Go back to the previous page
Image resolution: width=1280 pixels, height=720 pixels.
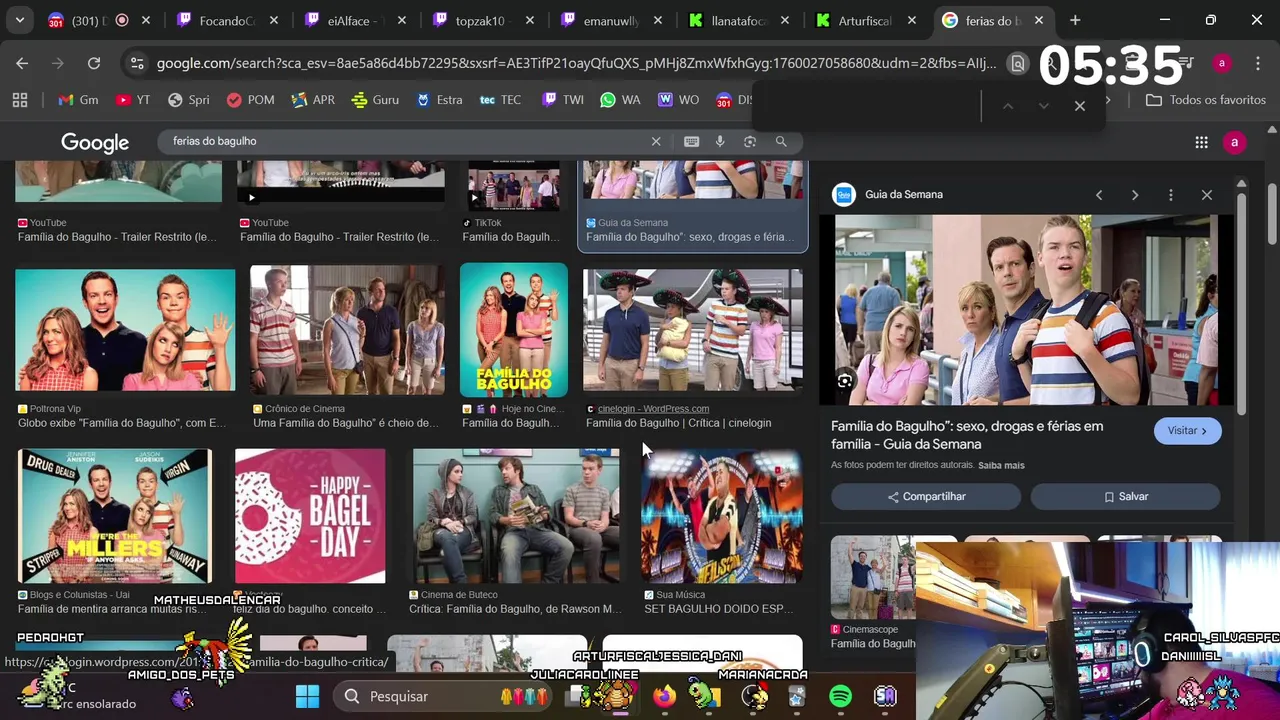[x=22, y=63]
